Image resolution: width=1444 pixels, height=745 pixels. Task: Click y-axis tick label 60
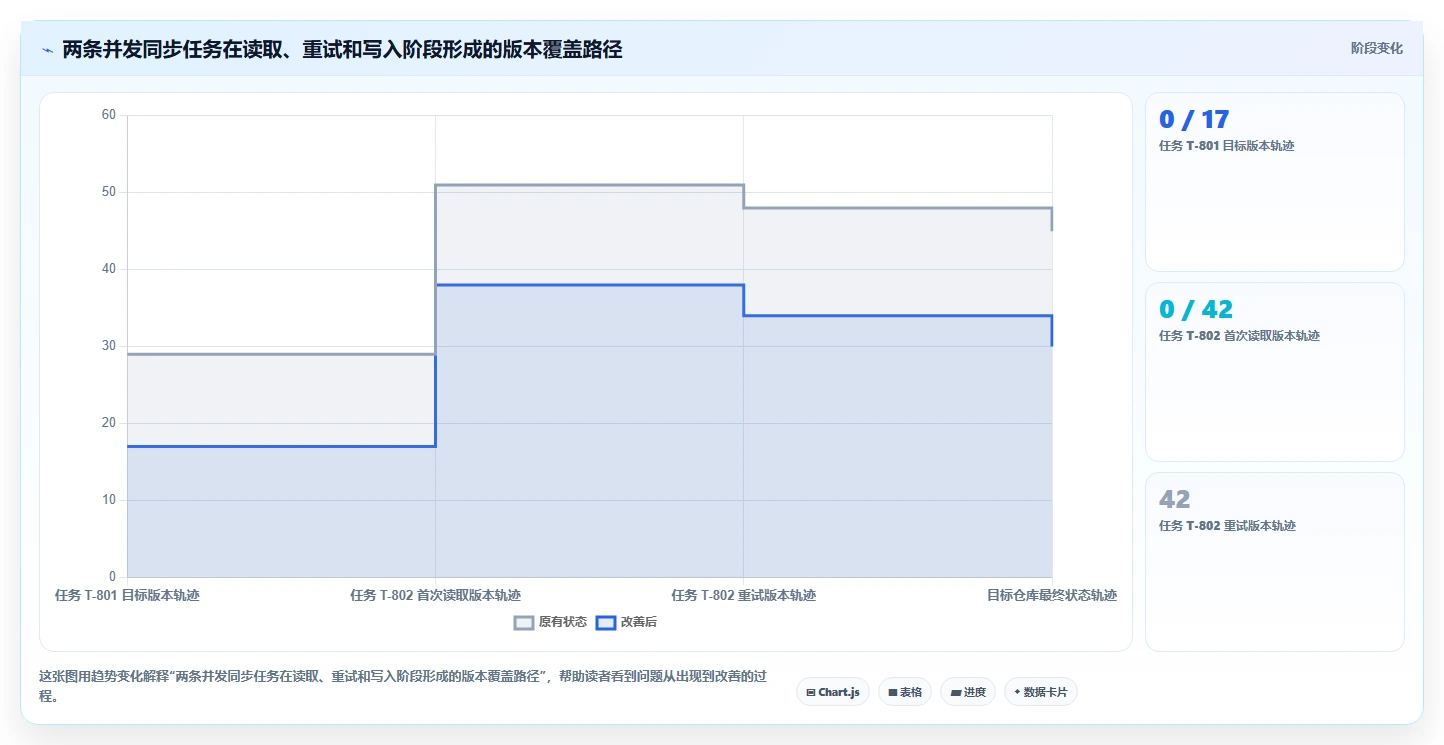(109, 115)
